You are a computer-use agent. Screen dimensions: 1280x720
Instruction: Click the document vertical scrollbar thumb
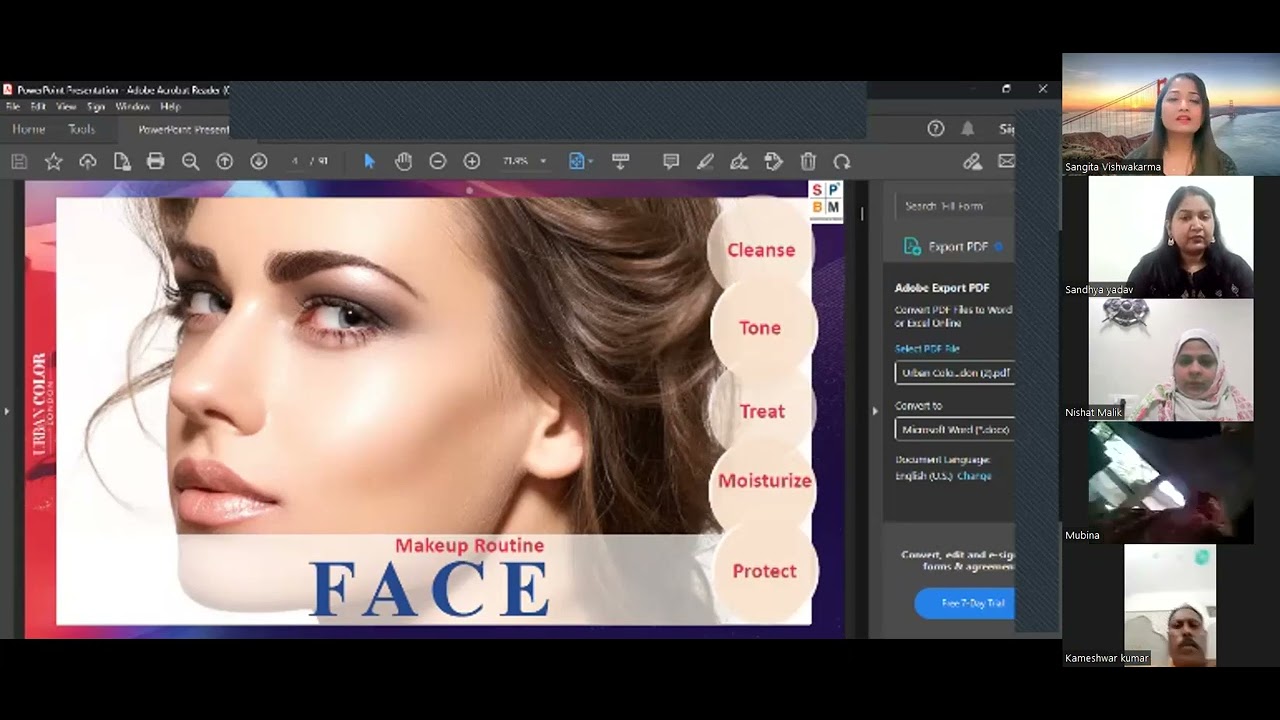[x=862, y=213]
